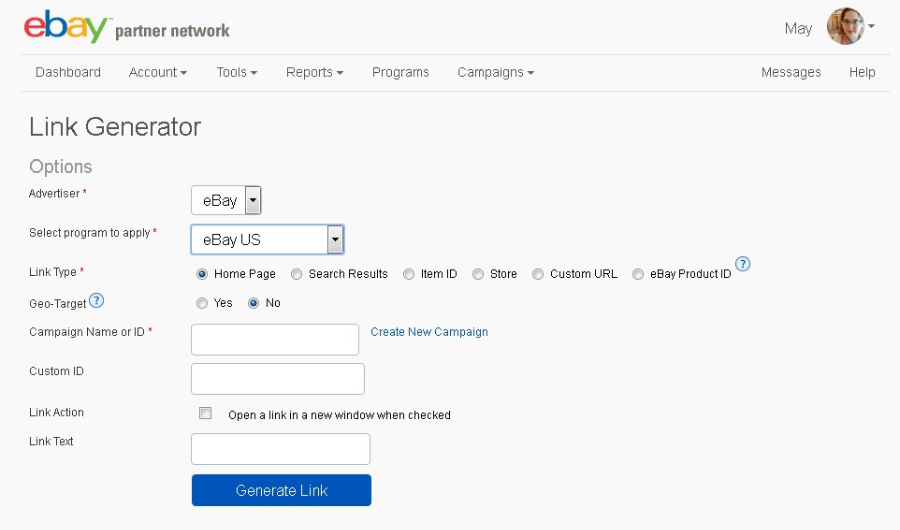Go to the Dashboard menu item
Screen dimensions: 900x530
click(x=68, y=72)
